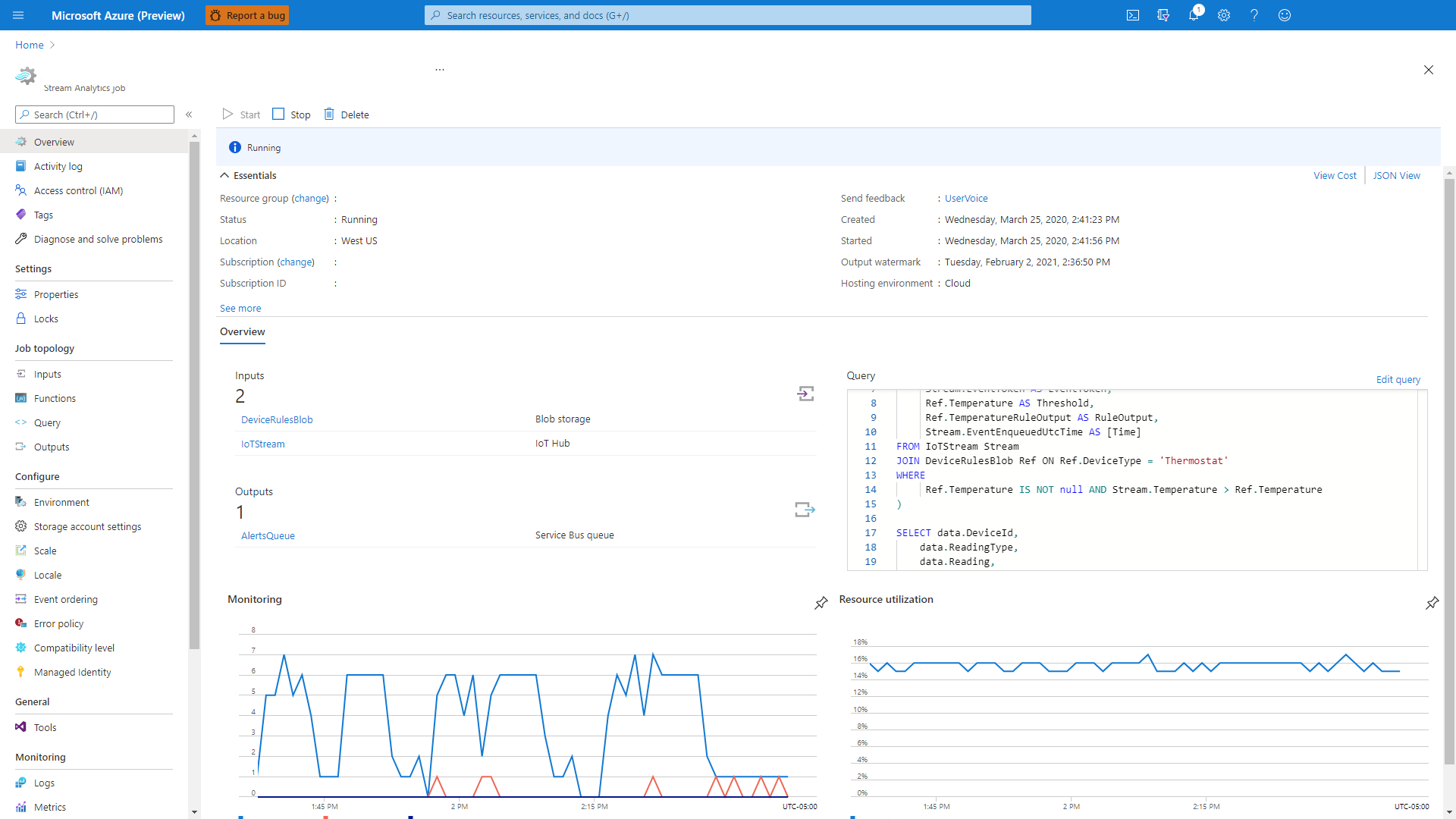Click the UserVoice feedback link
The width and height of the screenshot is (1456, 819).
[x=965, y=198]
